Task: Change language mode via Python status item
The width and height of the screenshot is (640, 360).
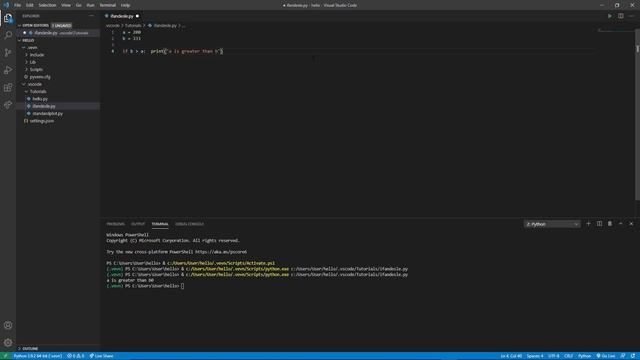Action: pos(584,356)
